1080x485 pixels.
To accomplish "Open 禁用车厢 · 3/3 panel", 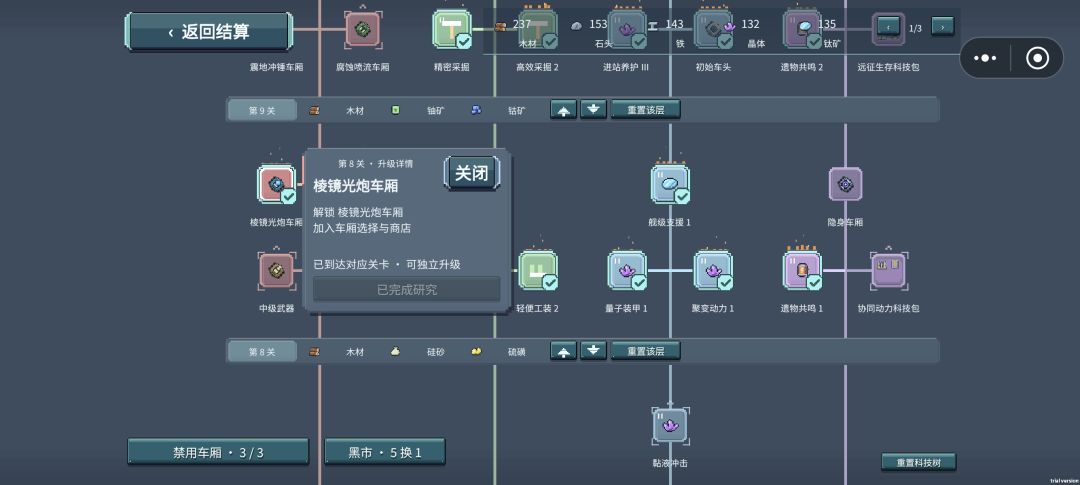I will (x=218, y=452).
